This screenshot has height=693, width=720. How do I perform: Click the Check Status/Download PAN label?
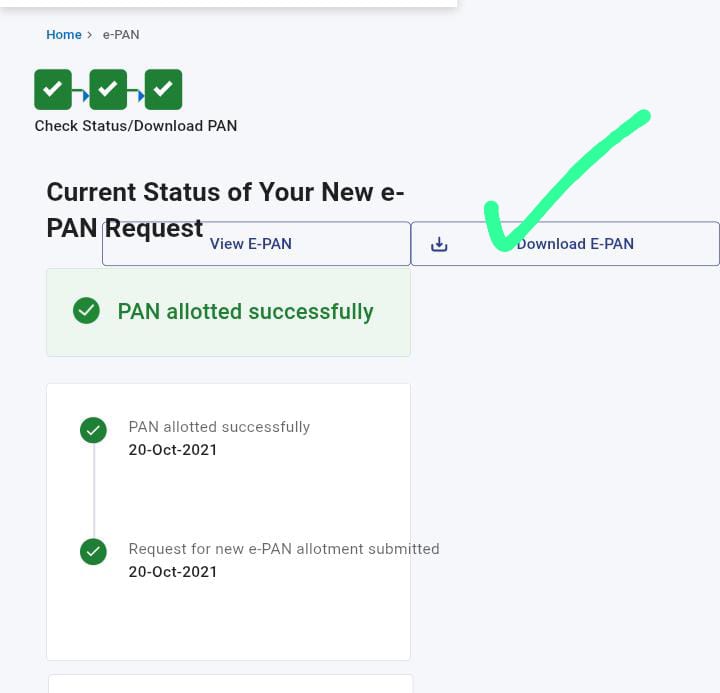136,126
